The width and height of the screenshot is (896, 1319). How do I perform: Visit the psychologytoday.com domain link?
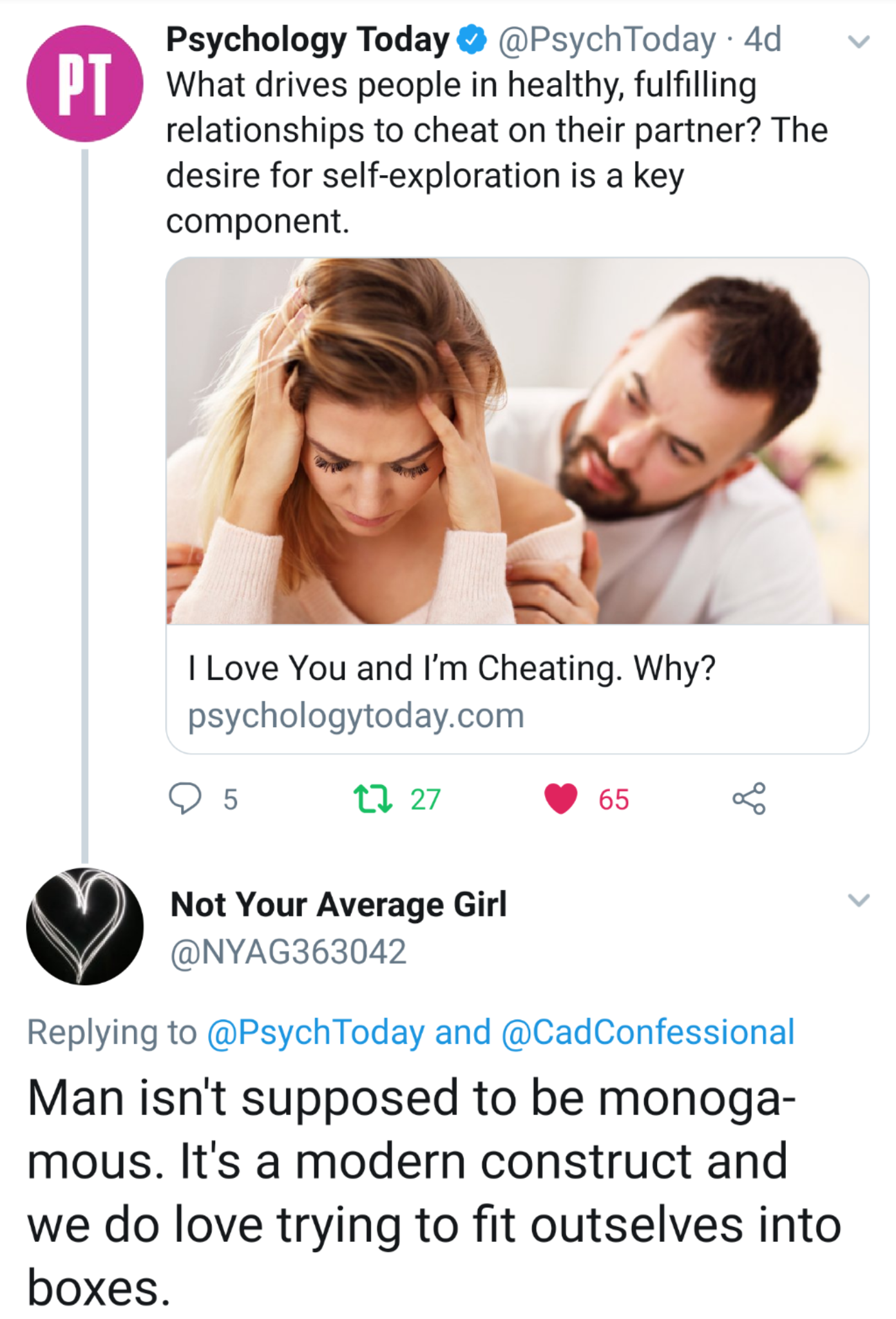point(356,716)
